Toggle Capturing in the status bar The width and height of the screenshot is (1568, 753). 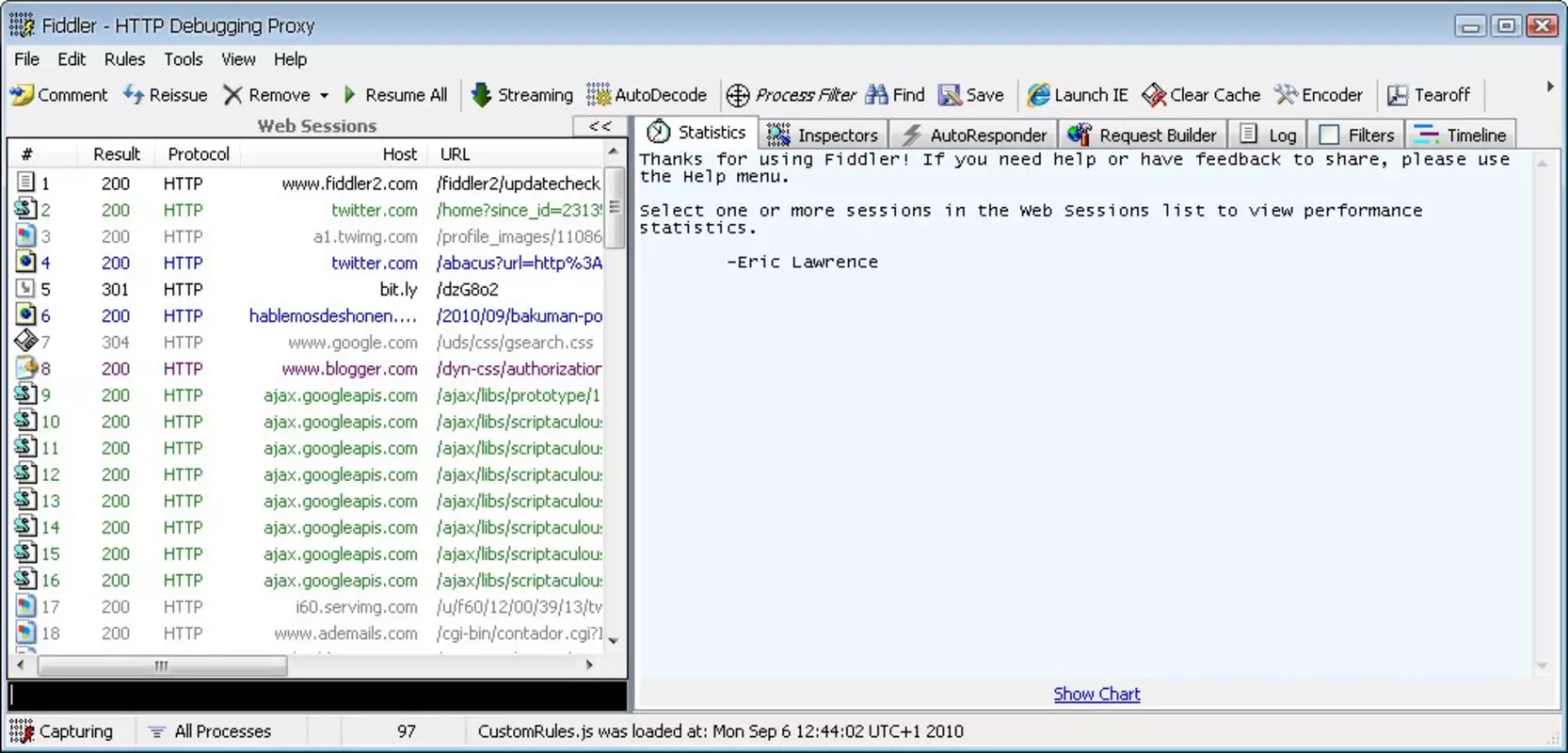[61, 731]
